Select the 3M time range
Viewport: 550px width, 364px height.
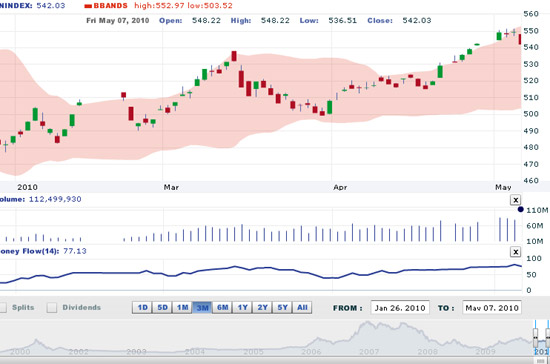pos(202,308)
